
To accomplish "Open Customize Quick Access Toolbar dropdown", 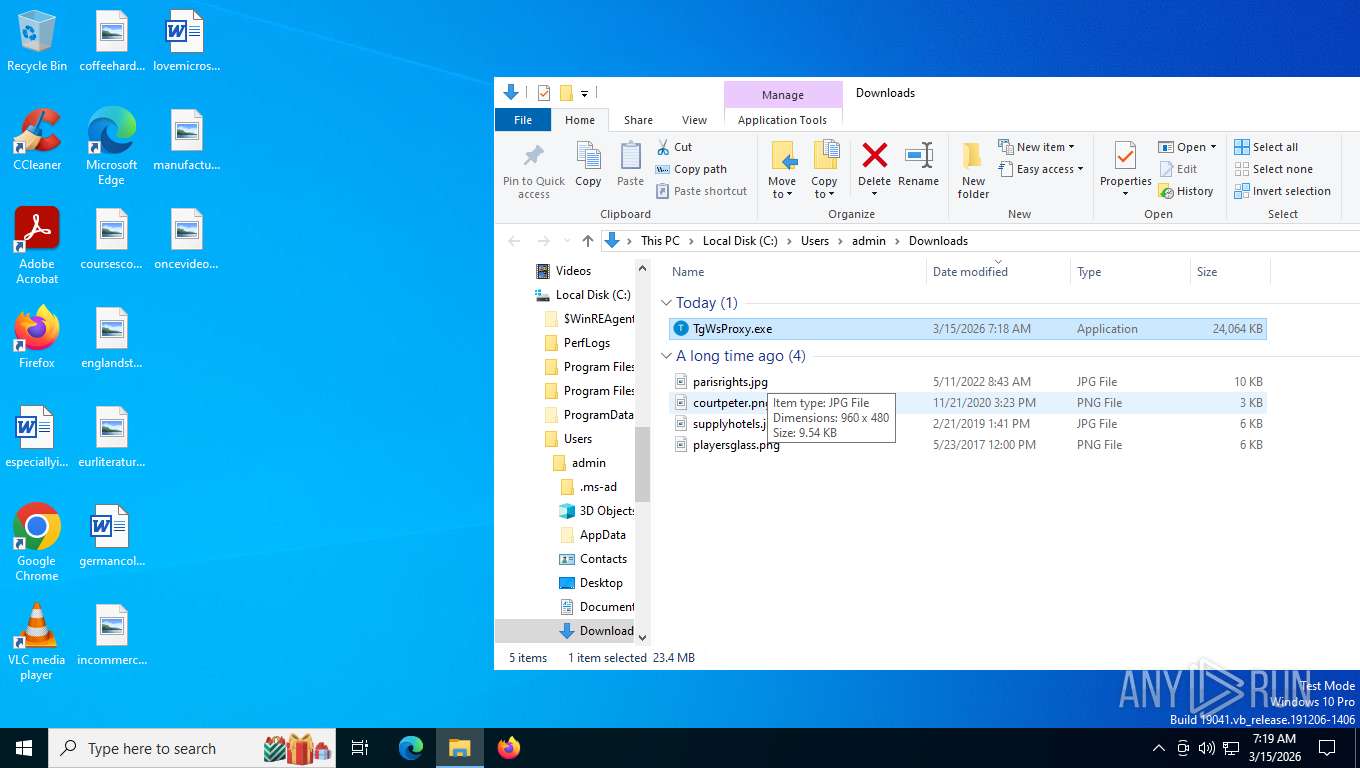I will tap(584, 94).
